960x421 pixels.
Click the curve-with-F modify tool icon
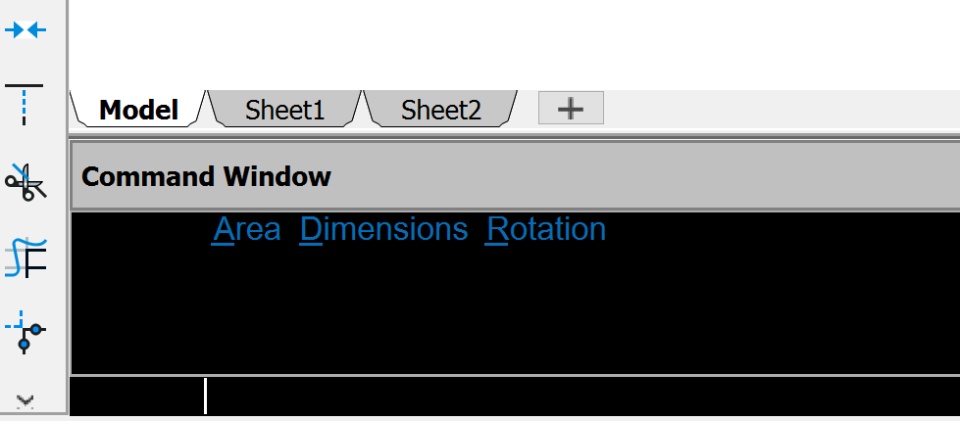coord(26,257)
